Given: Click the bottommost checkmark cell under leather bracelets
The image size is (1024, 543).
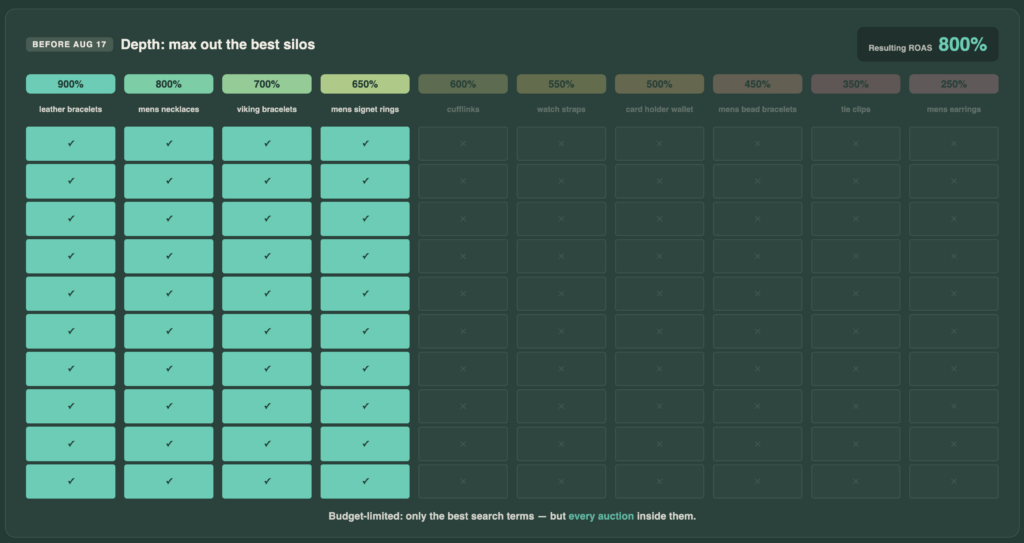Looking at the screenshot, I should 71,482.
